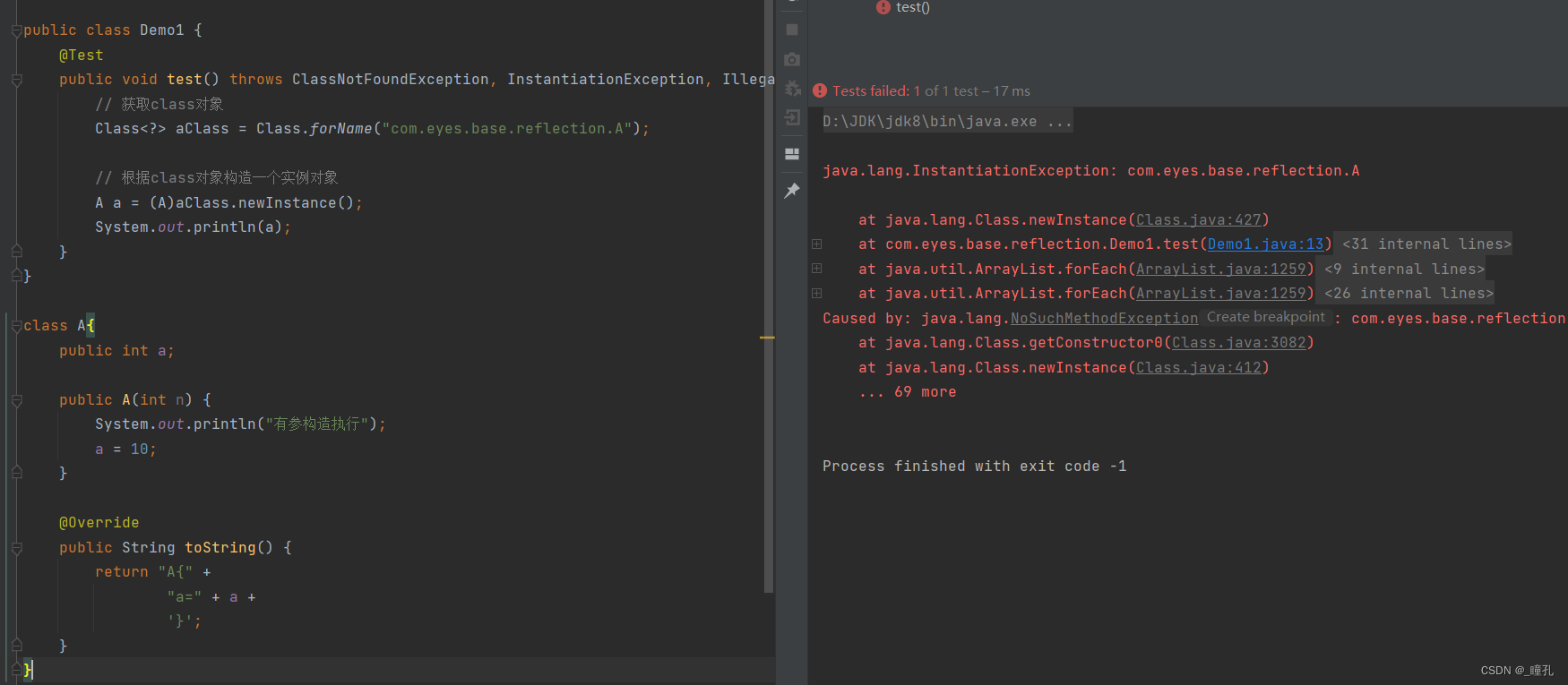
Task: Expand the <26 internal lines> folded text
Action: (x=1409, y=293)
